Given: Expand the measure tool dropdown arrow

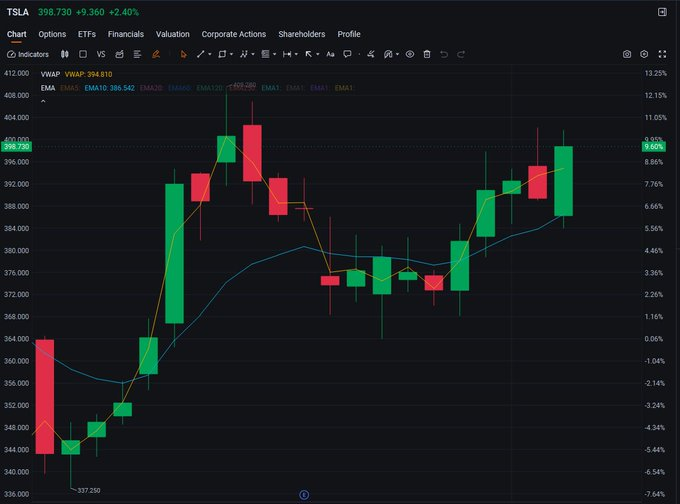Looking at the screenshot, I should click(297, 54).
